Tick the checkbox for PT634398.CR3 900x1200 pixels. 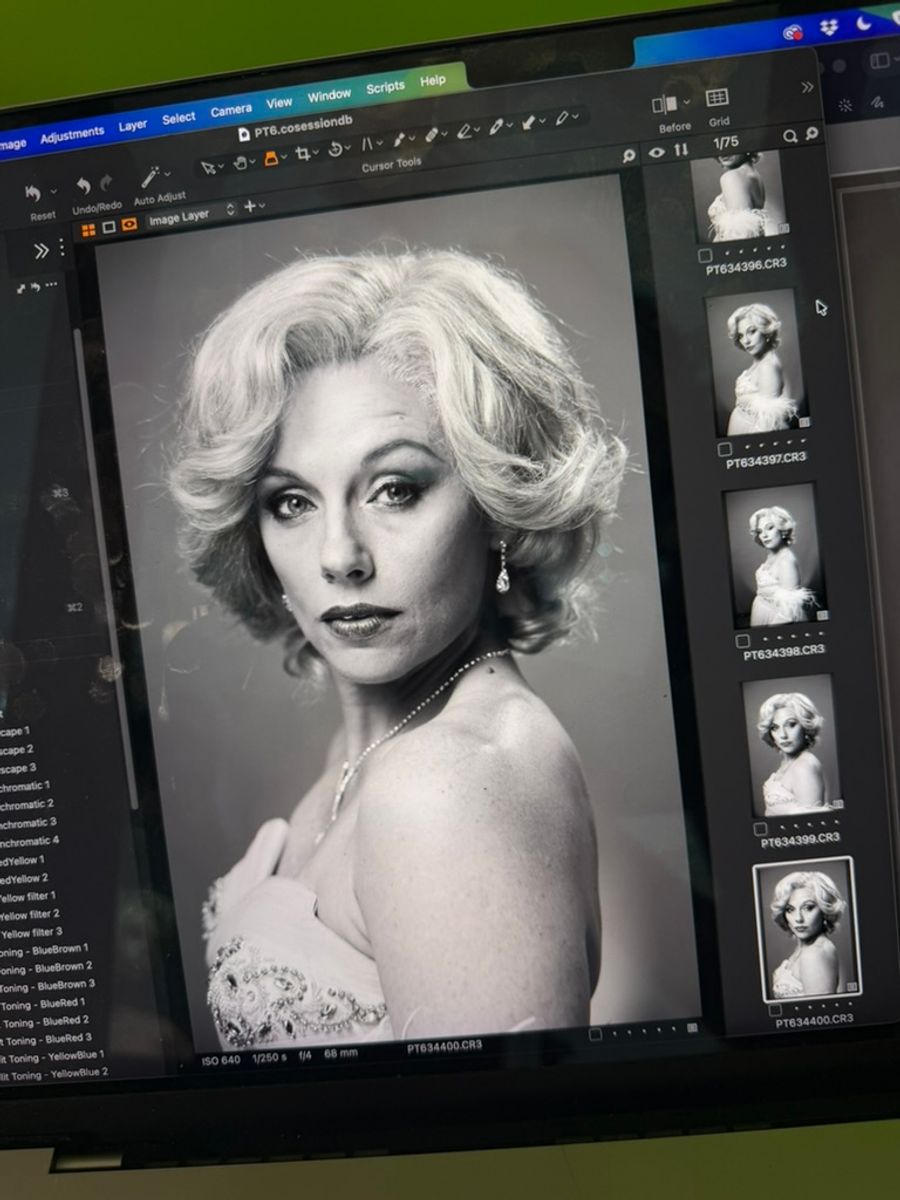pos(742,640)
